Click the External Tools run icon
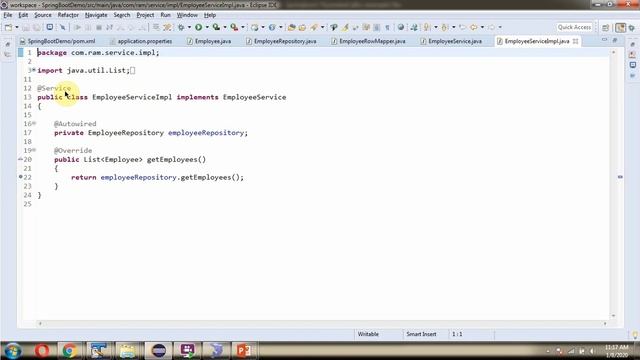640x360 pixels. pos(234,27)
